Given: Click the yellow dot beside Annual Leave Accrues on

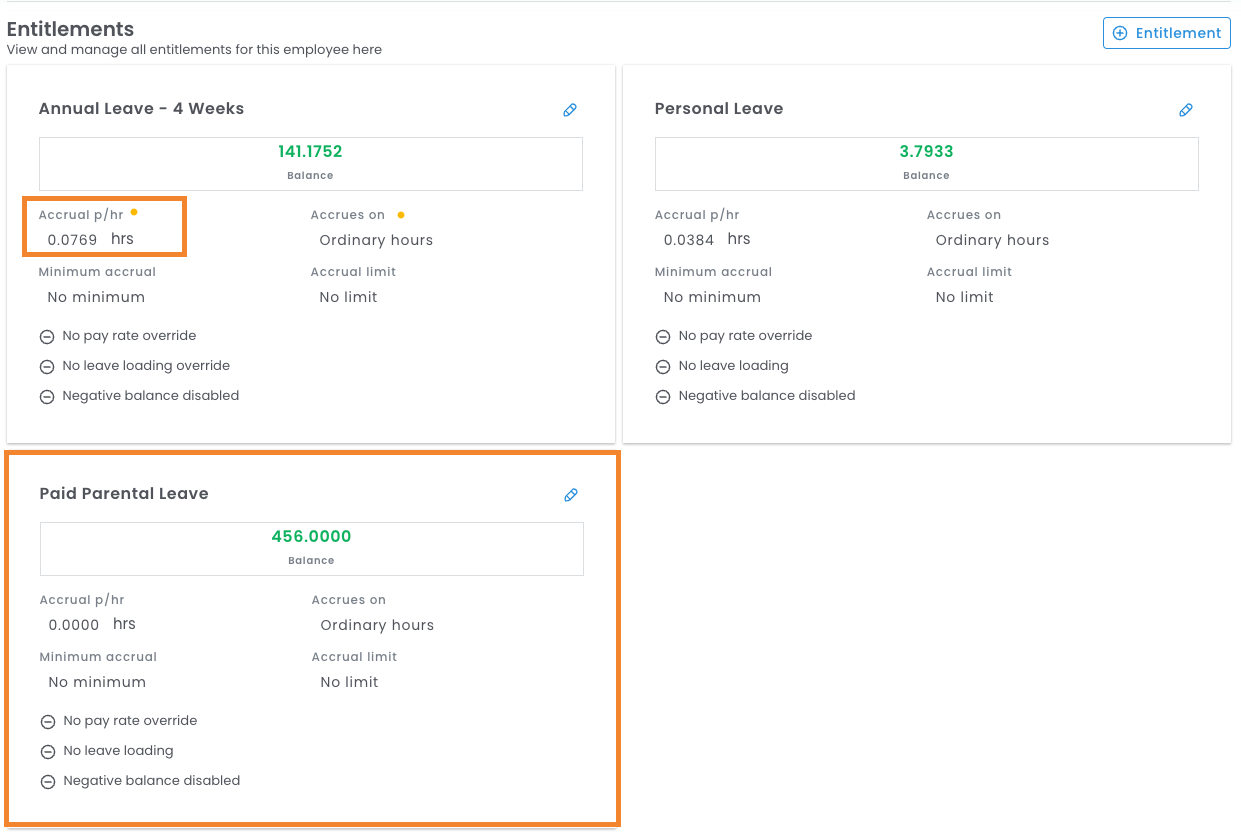Looking at the screenshot, I should coord(401,214).
